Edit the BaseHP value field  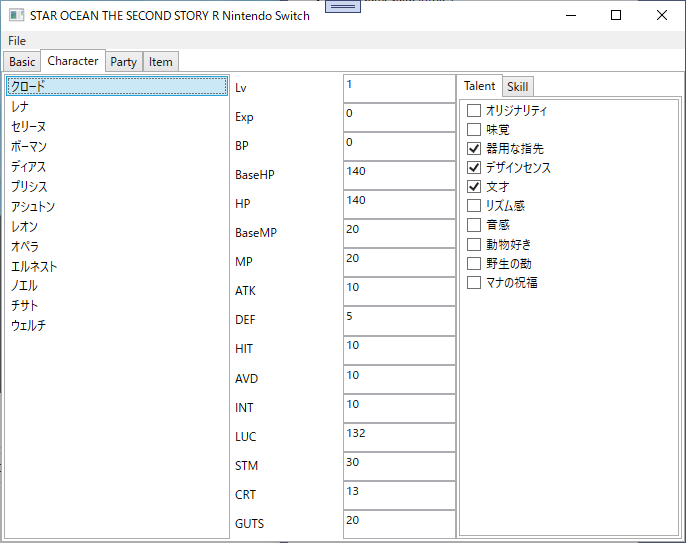pyautogui.click(x=399, y=175)
